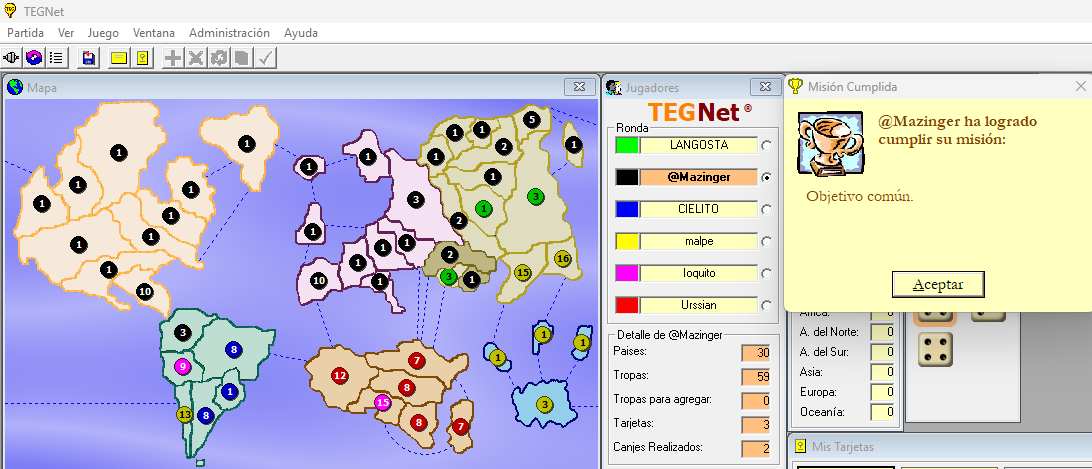
Task: Open the Juego menu
Action: point(103,33)
